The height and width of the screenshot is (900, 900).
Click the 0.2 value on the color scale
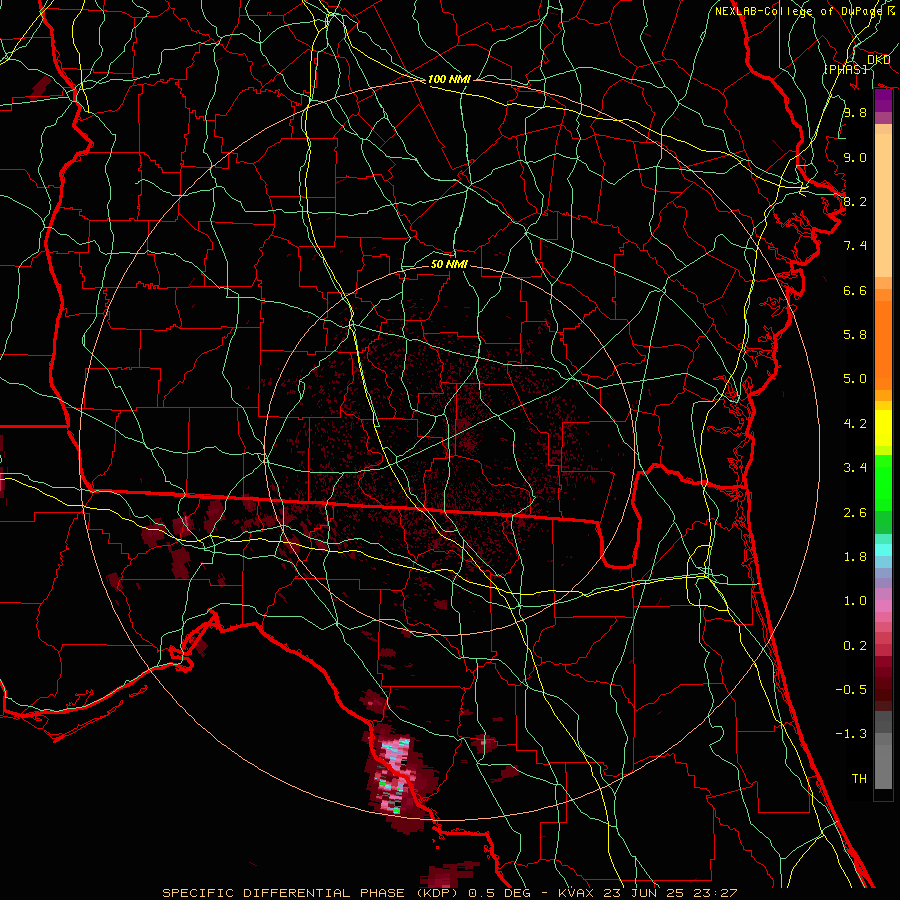coord(855,646)
